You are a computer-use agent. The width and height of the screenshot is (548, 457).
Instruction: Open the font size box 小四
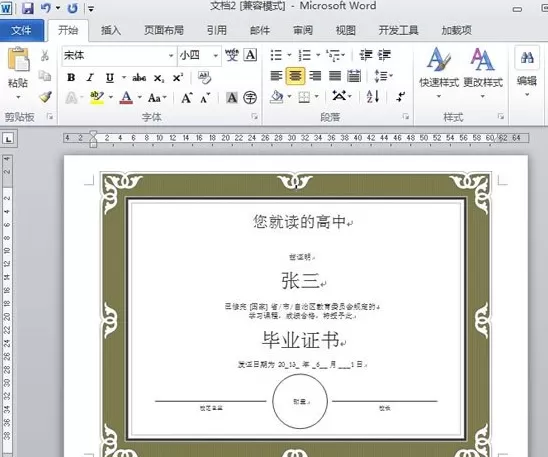tap(199, 55)
